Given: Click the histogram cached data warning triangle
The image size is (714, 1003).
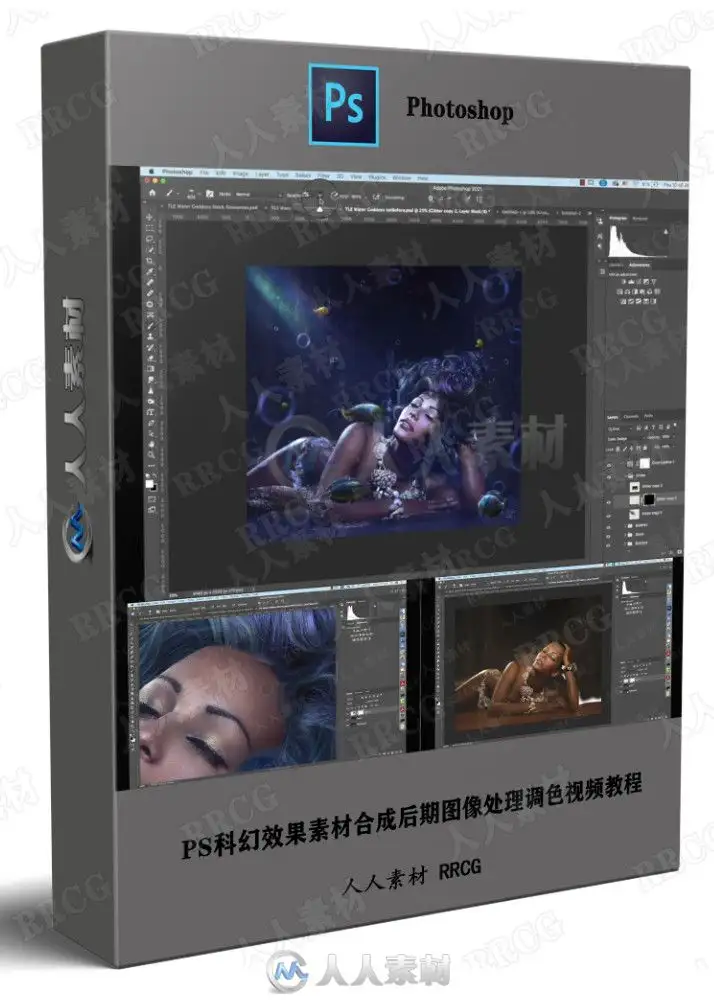Looking at the screenshot, I should tap(665, 232).
